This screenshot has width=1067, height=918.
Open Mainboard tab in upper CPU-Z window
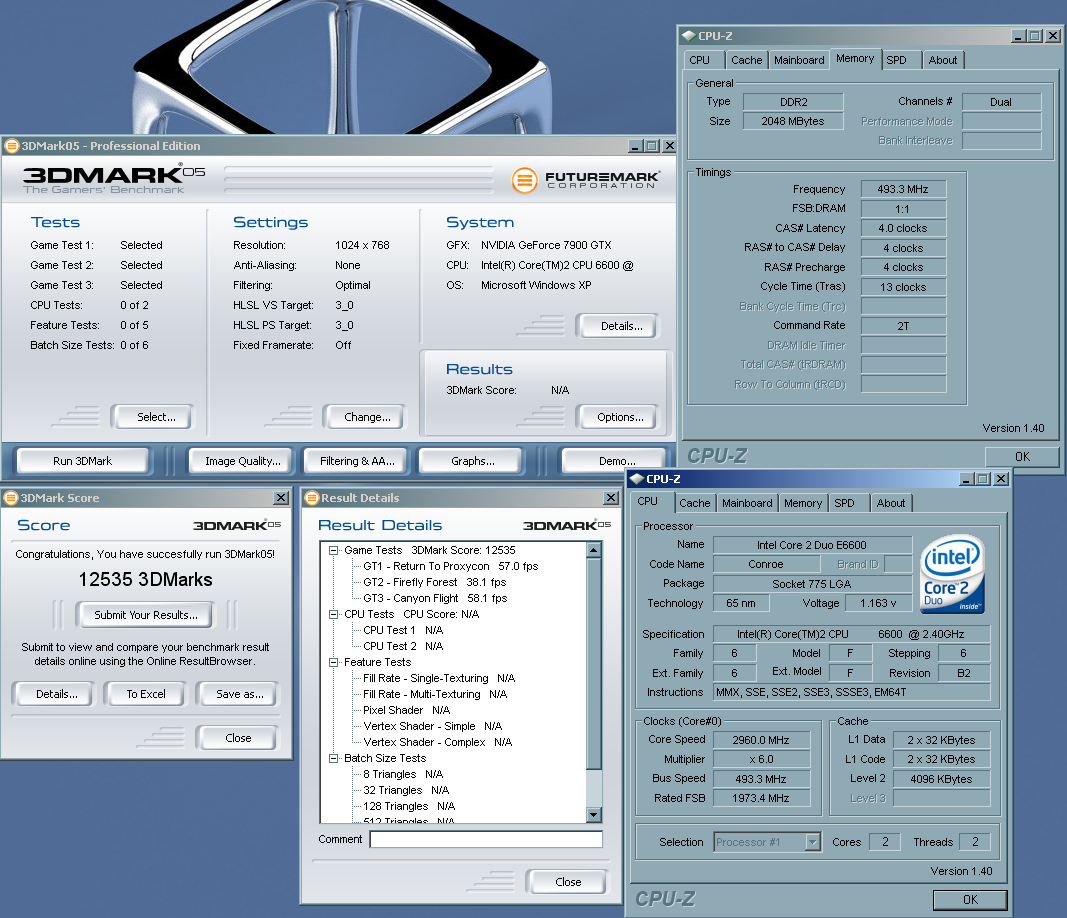coord(799,60)
